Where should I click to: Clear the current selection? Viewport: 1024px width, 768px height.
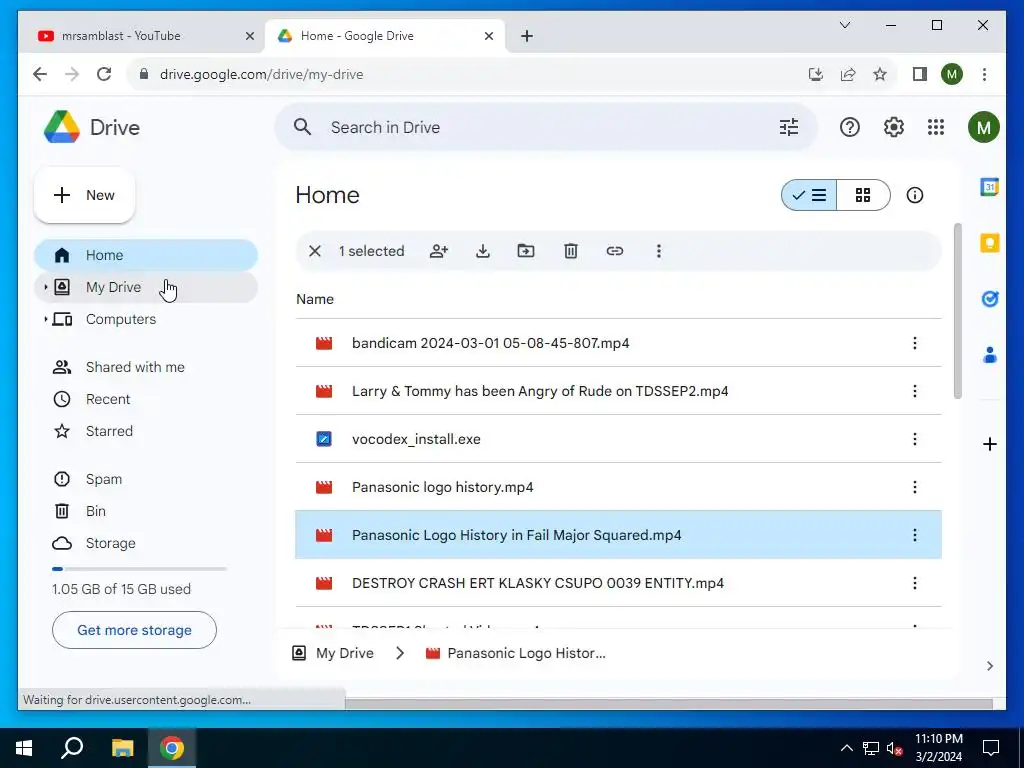coord(315,251)
